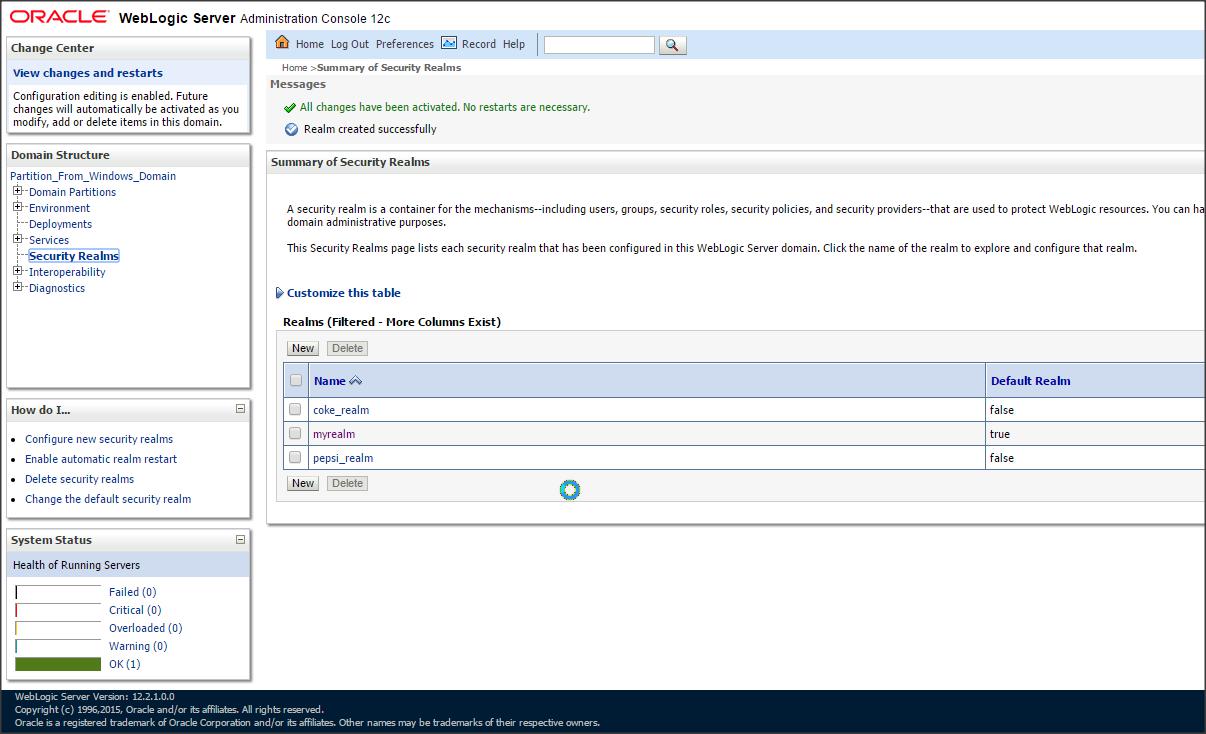Click the Failed (0) status link

tap(133, 592)
